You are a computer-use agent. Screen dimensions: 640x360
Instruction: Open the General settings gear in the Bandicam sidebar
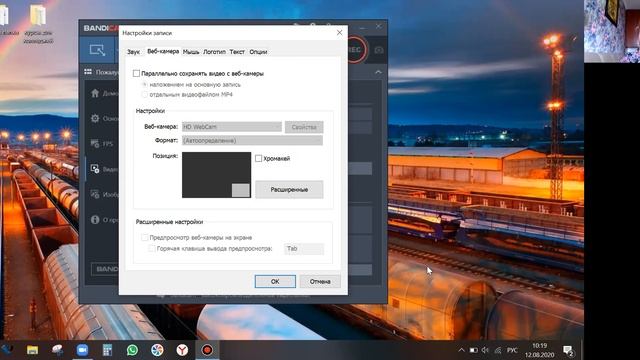coord(95,118)
